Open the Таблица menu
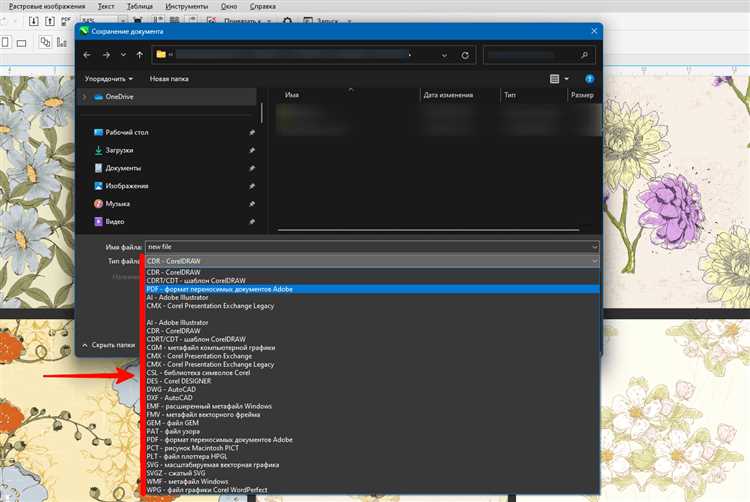 pyautogui.click(x=140, y=7)
